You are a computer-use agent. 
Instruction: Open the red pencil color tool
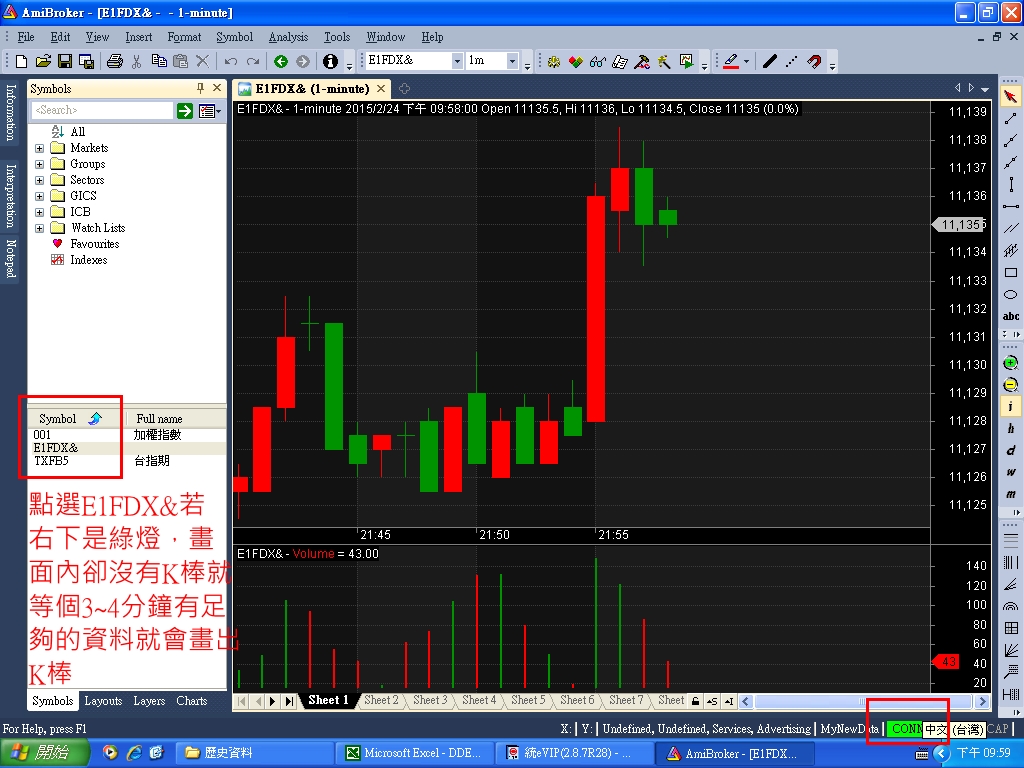coord(731,61)
